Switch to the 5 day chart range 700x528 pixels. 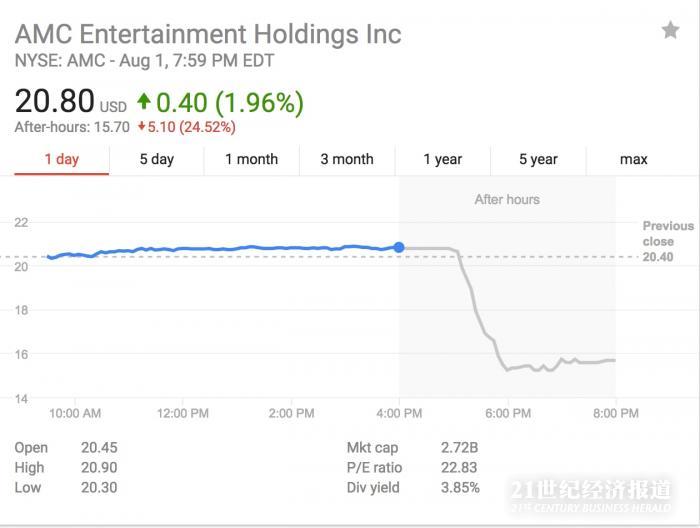click(x=156, y=159)
